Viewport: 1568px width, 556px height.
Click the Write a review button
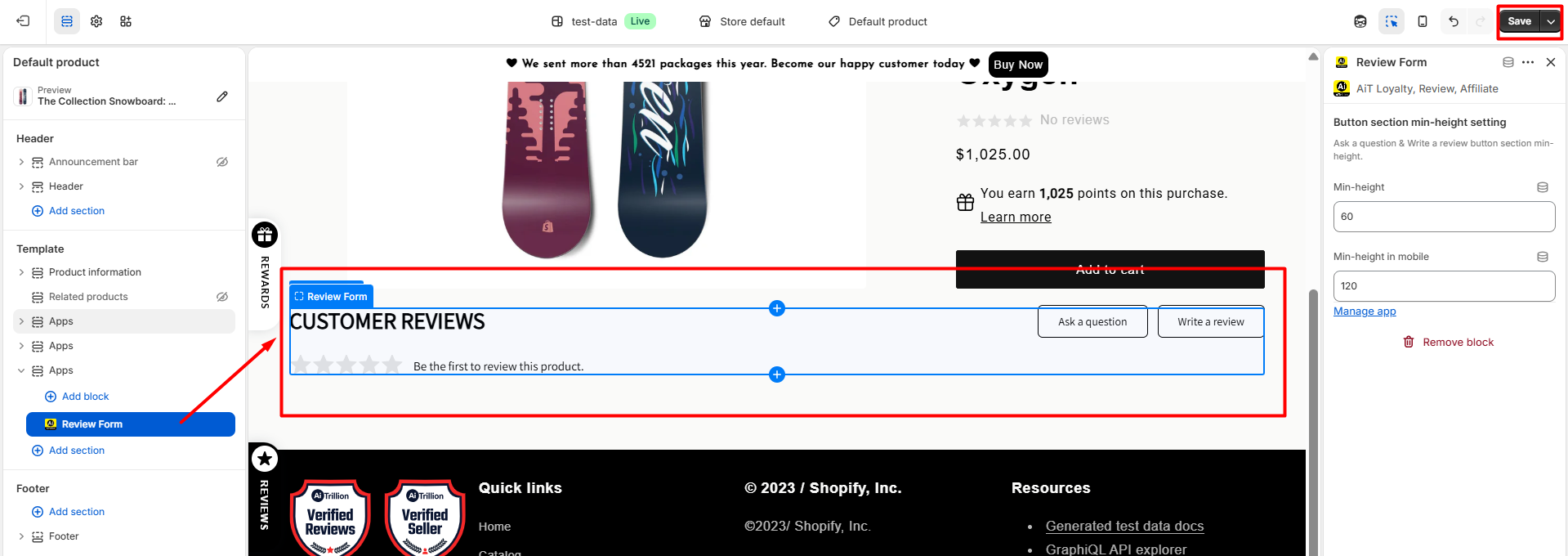[x=1211, y=322]
